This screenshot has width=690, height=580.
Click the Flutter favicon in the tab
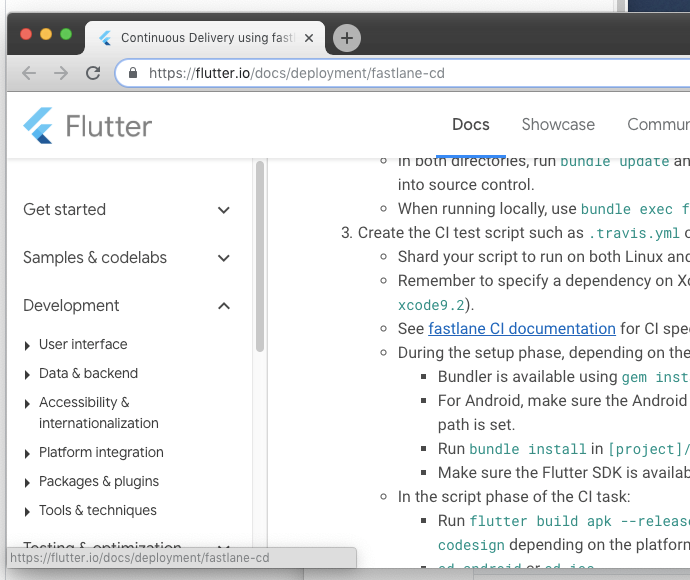tap(105, 38)
